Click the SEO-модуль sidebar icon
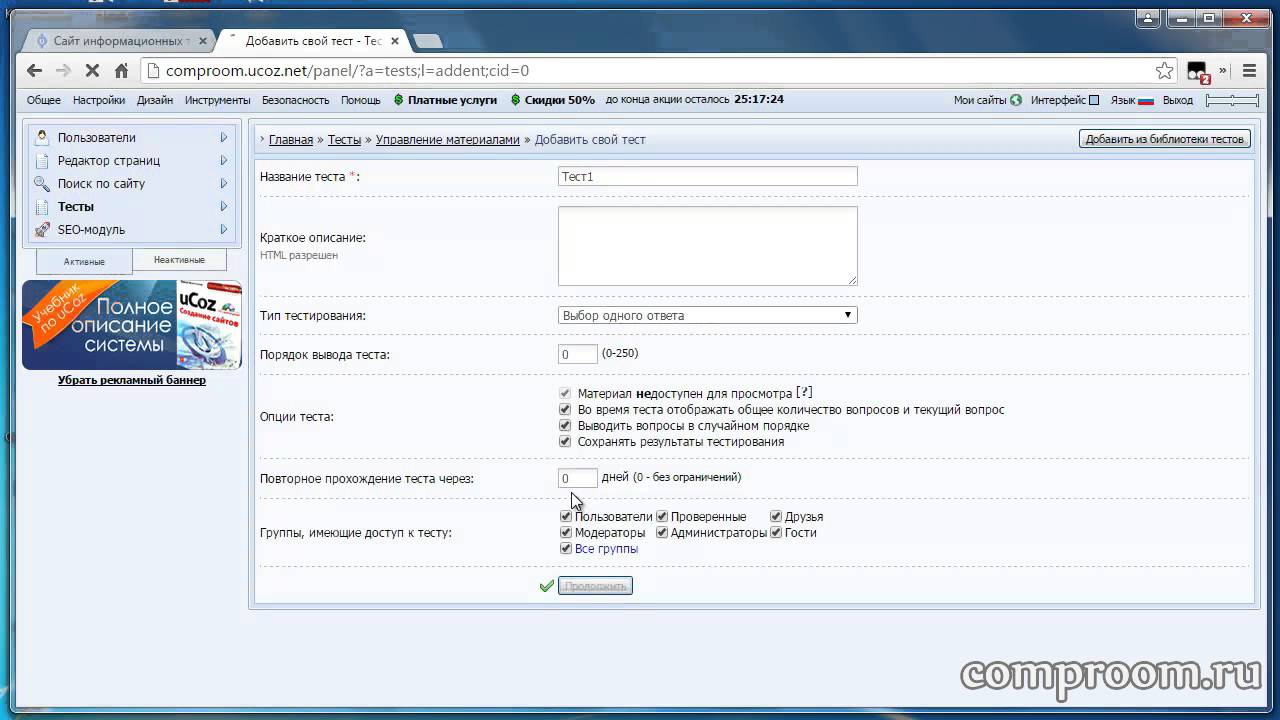This screenshot has height=720, width=1280. (41, 229)
